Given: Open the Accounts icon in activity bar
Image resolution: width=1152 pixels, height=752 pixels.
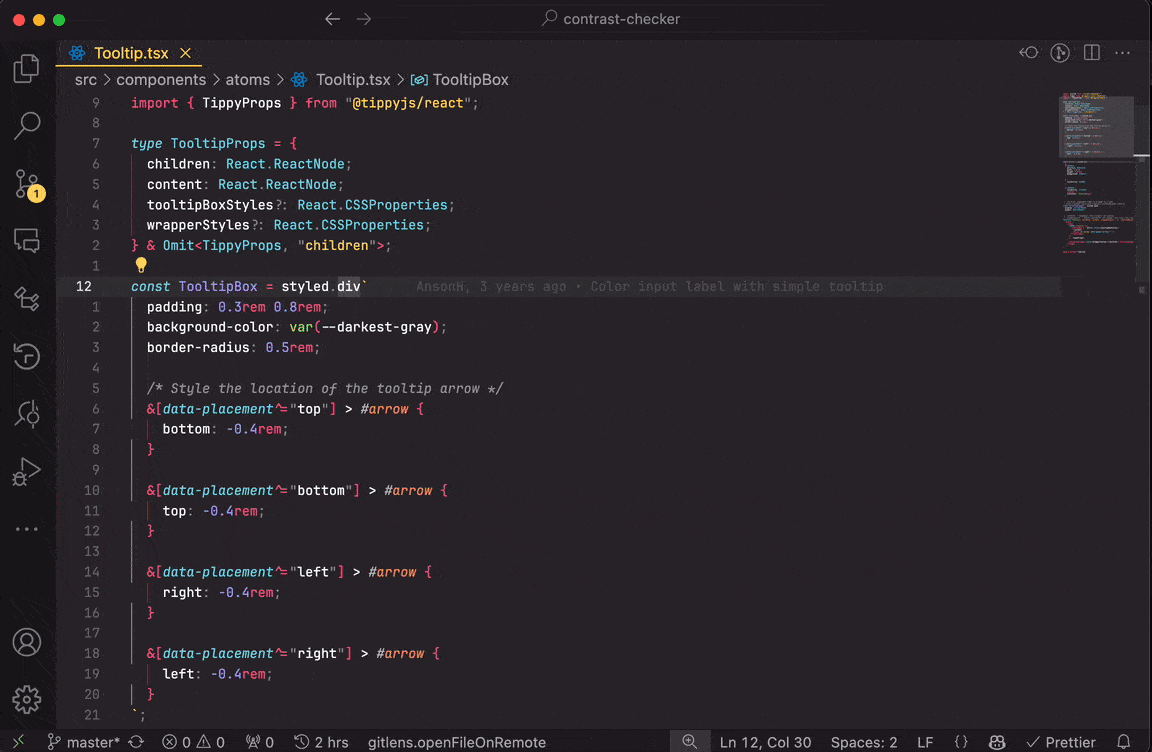Looking at the screenshot, I should [x=27, y=642].
